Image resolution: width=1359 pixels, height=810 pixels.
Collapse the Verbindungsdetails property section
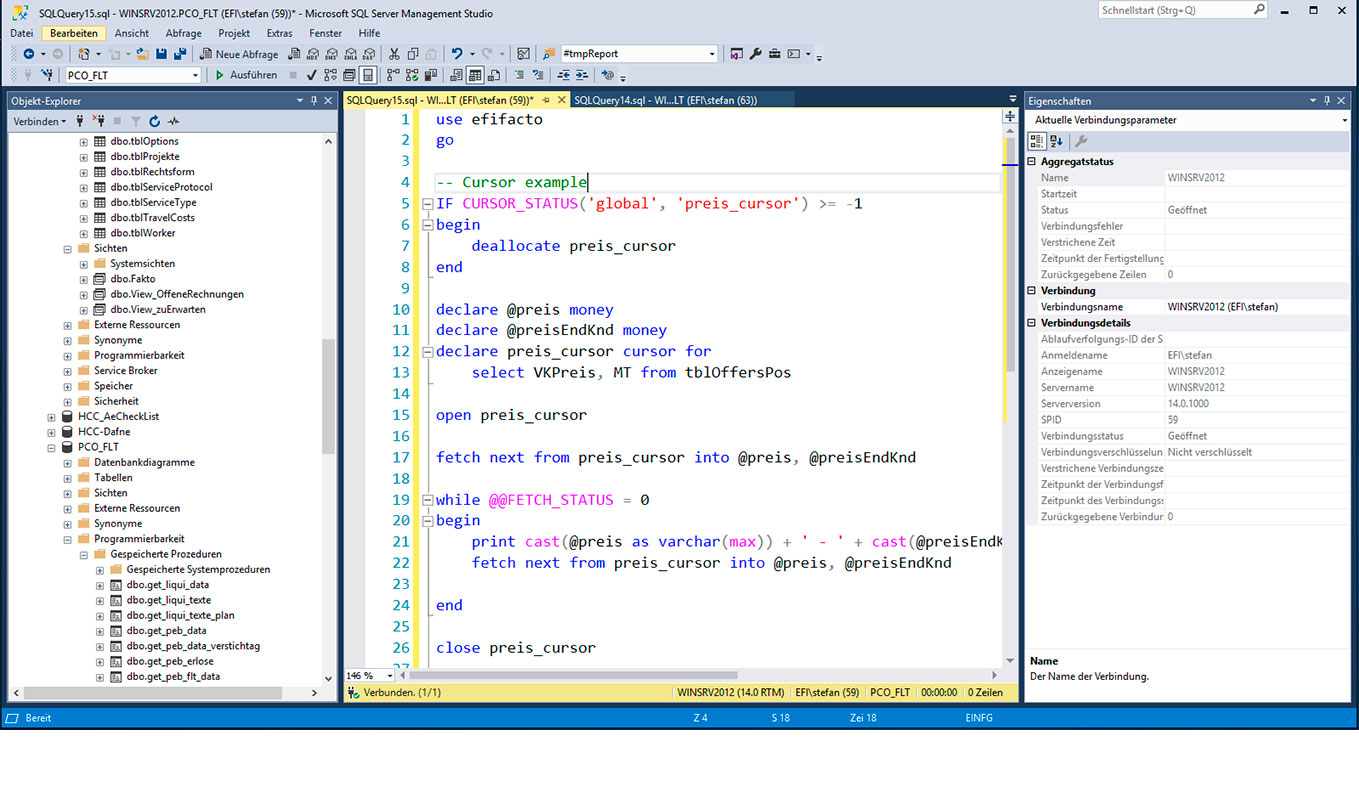1032,323
